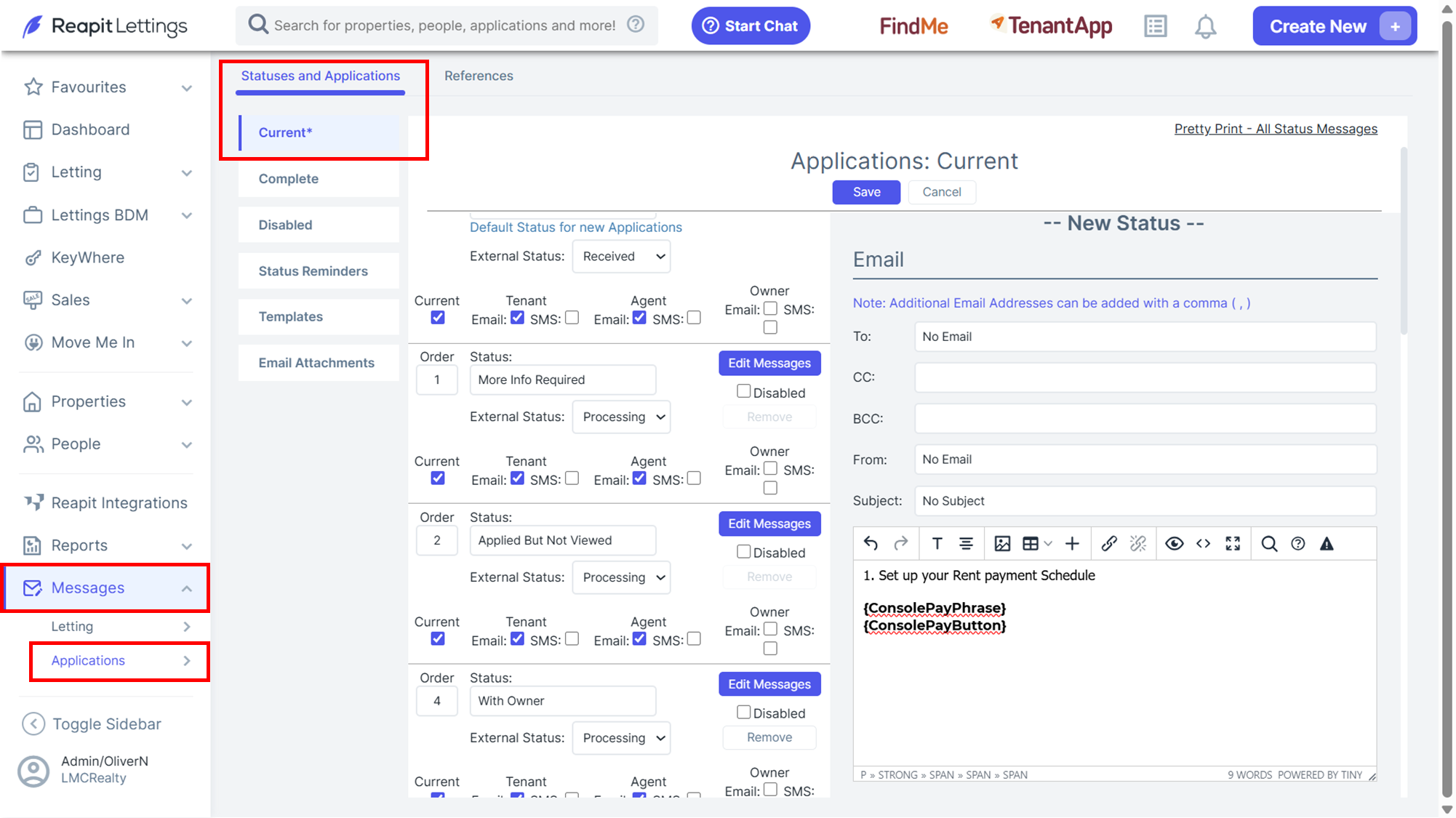Open External Status dropdown for Applied But Not Viewed
Image resolution: width=1456 pixels, height=818 pixels.
[622, 577]
